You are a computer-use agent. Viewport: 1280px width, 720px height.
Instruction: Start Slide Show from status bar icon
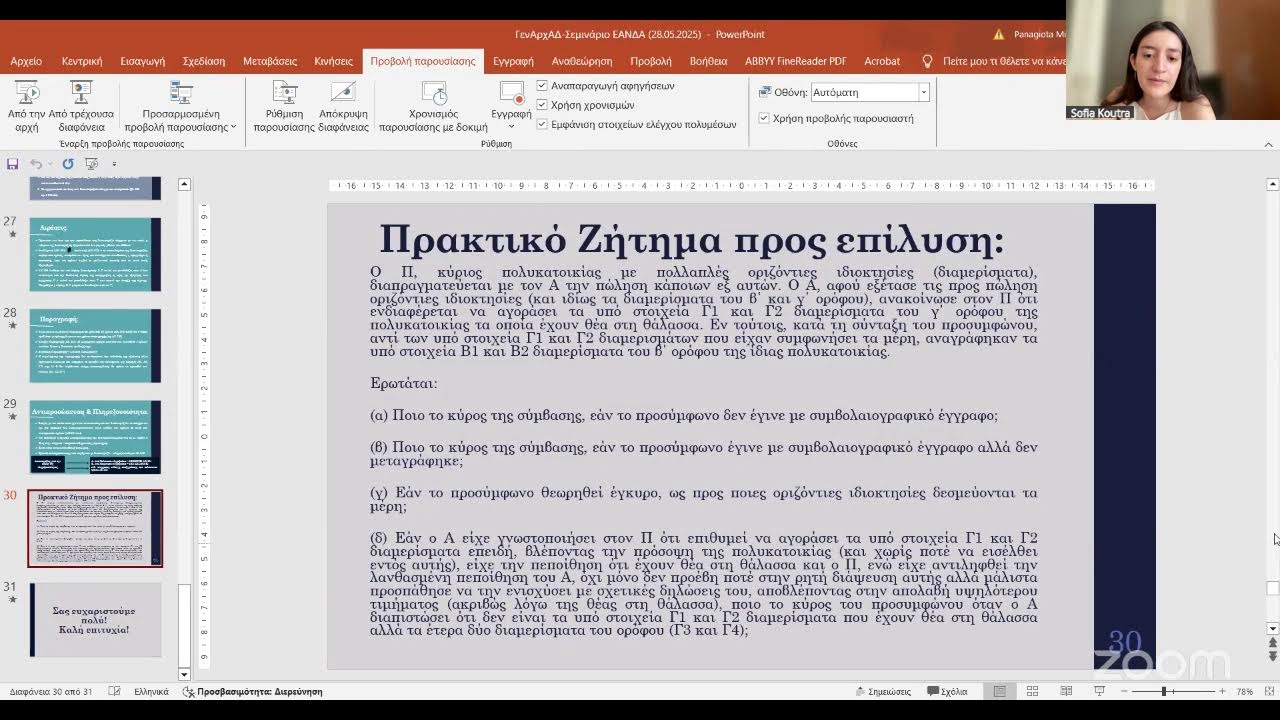1099,691
